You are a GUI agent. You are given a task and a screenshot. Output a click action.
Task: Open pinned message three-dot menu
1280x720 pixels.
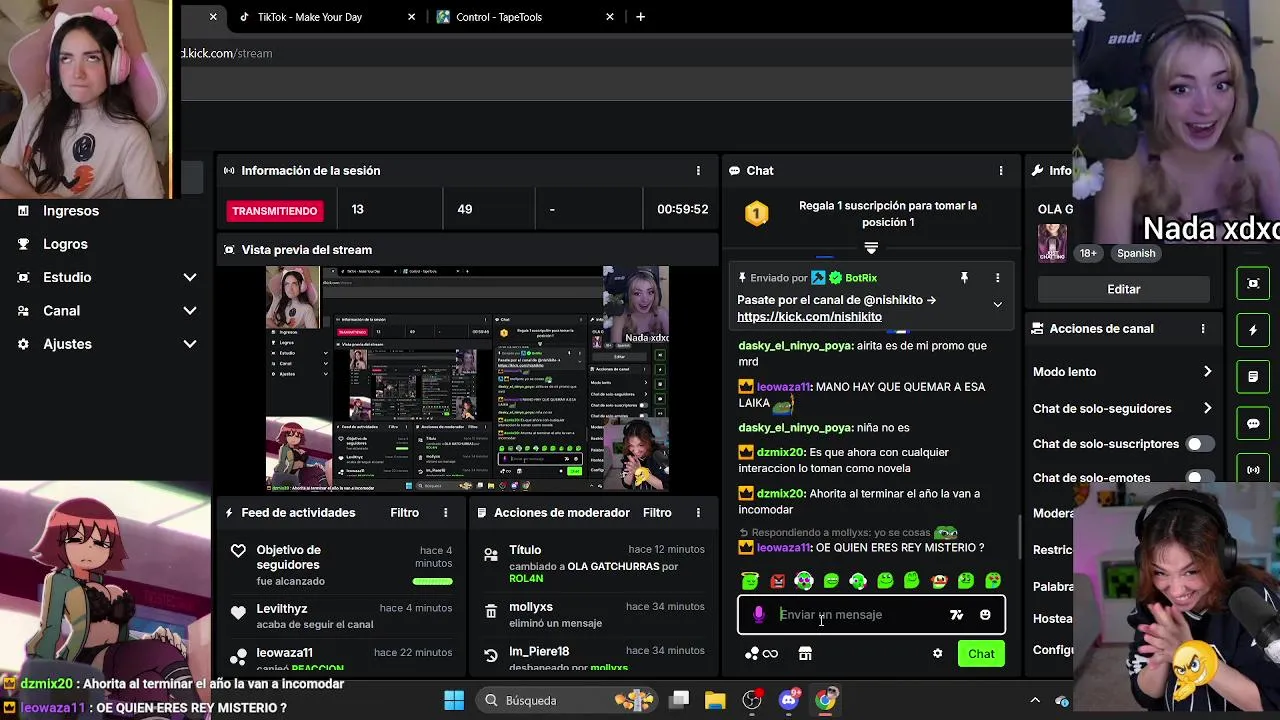coord(997,278)
